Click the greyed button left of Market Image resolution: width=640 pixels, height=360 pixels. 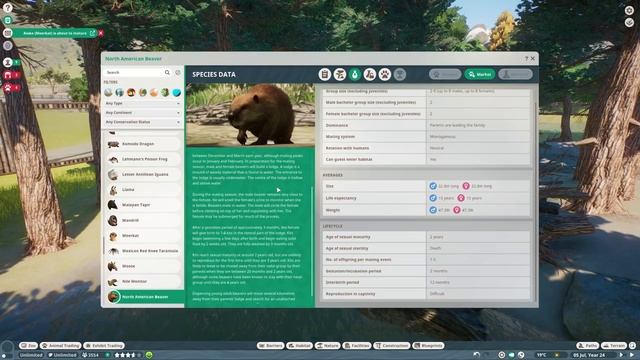[x=445, y=74]
